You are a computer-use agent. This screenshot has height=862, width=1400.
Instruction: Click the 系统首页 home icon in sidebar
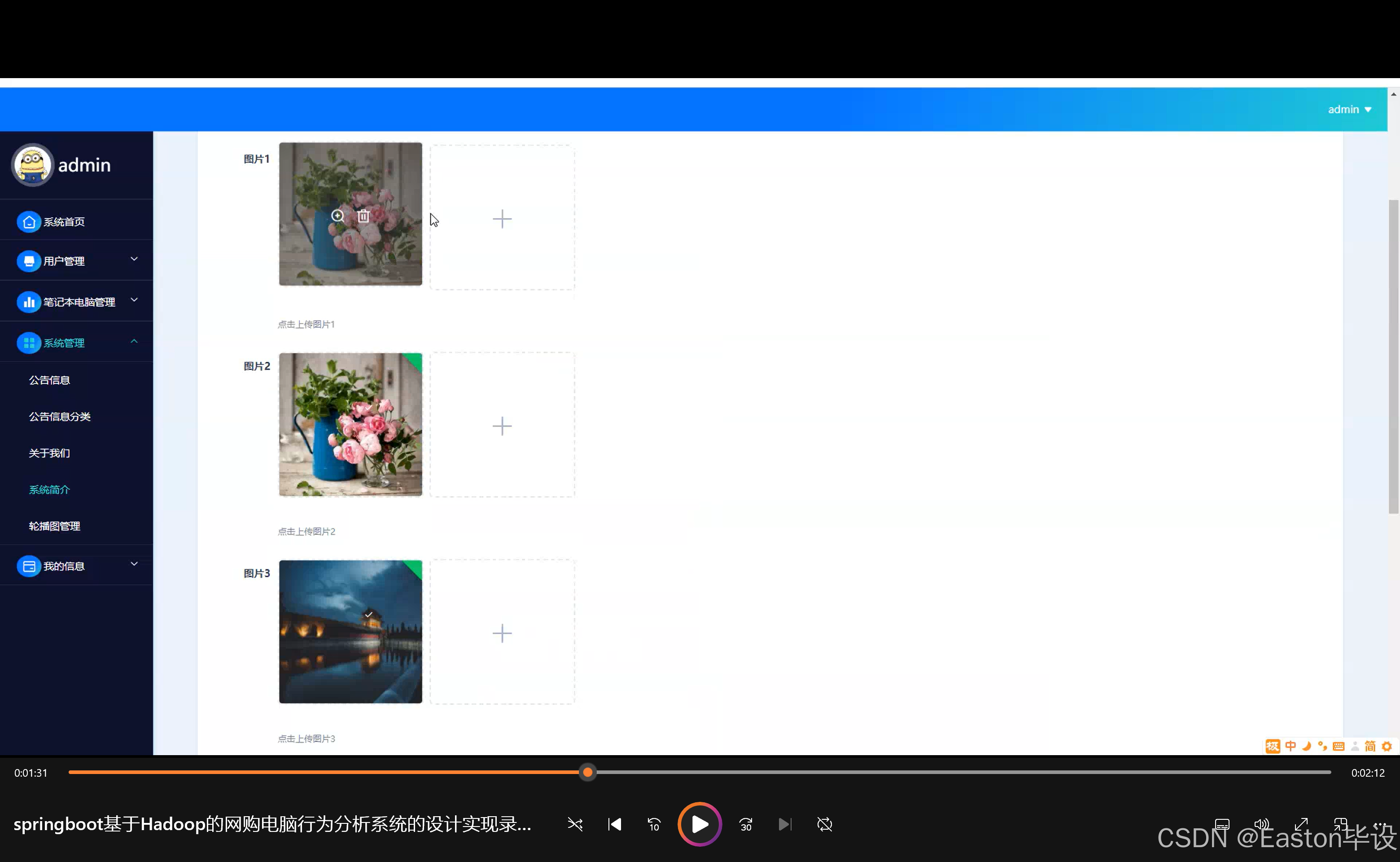click(x=28, y=222)
